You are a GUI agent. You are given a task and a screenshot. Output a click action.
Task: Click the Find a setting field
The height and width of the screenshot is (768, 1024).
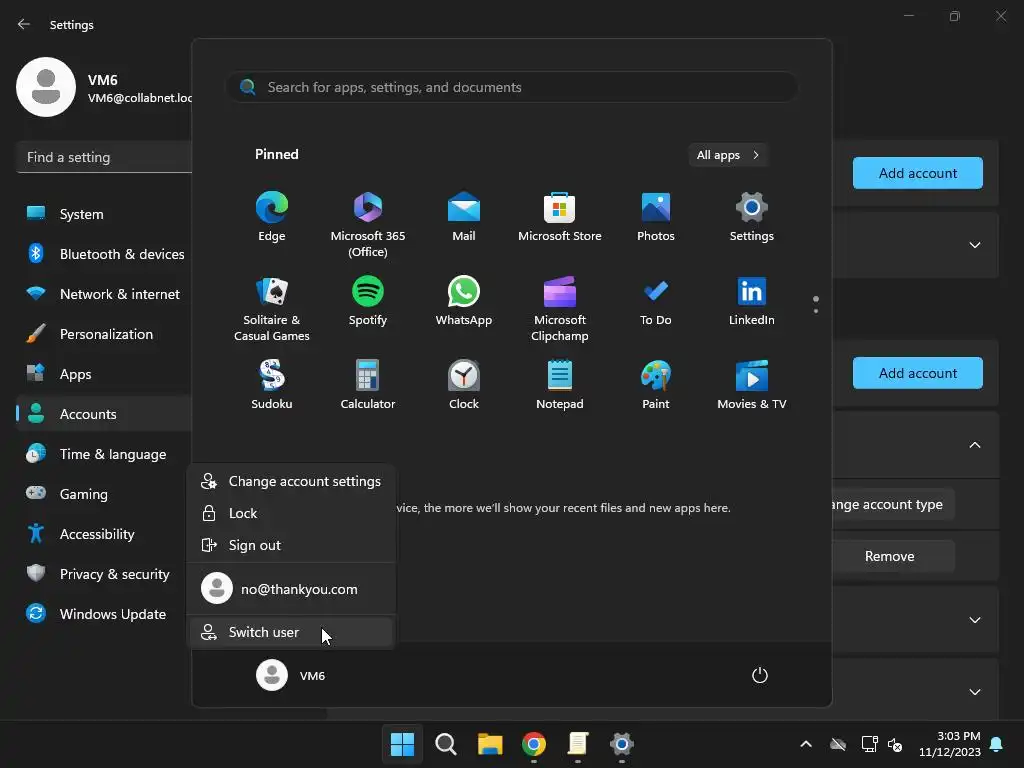tap(104, 157)
